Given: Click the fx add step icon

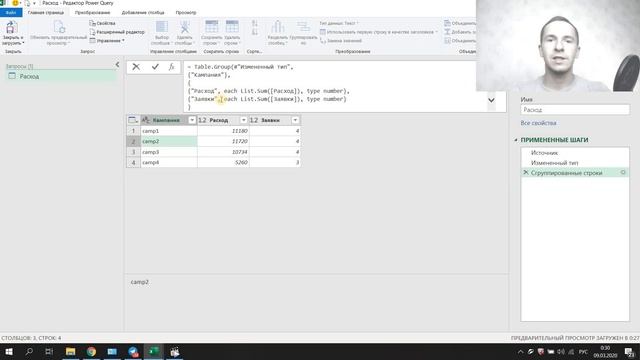Looking at the screenshot, I should (172, 67).
